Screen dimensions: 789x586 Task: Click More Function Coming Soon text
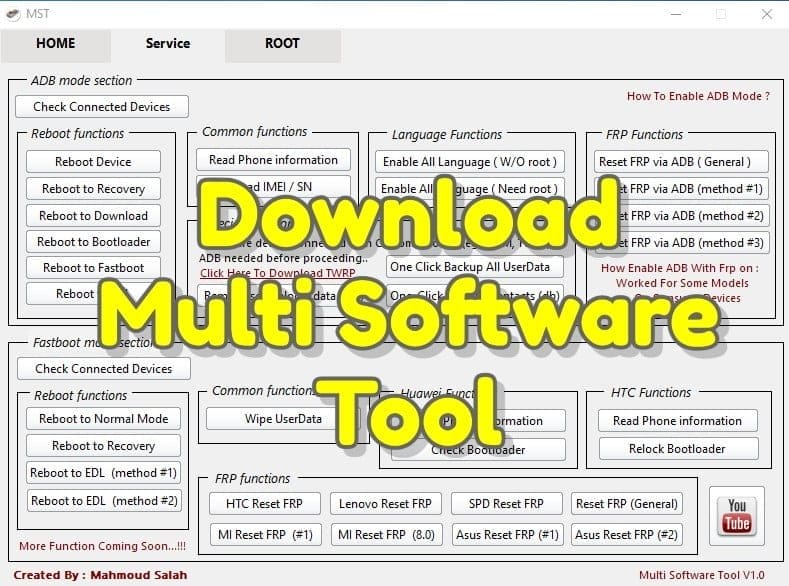click(x=103, y=546)
